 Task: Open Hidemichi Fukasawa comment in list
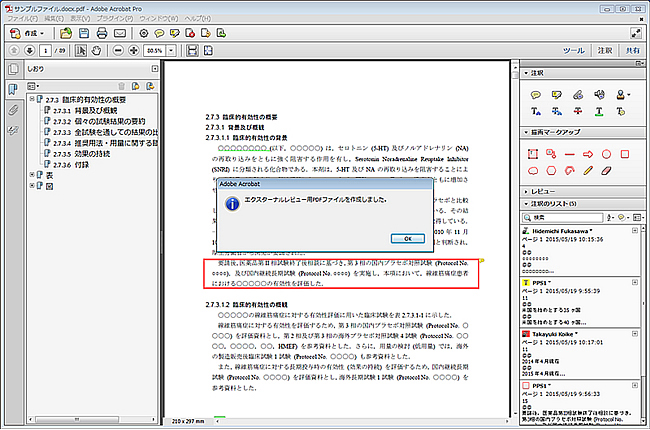[x=580, y=250]
